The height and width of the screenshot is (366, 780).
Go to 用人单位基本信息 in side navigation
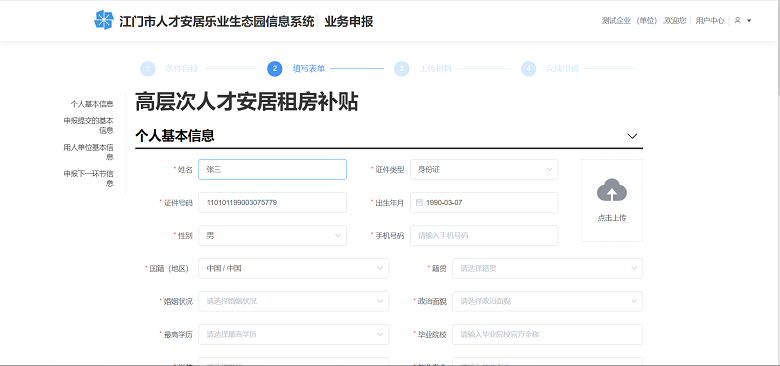pos(89,152)
